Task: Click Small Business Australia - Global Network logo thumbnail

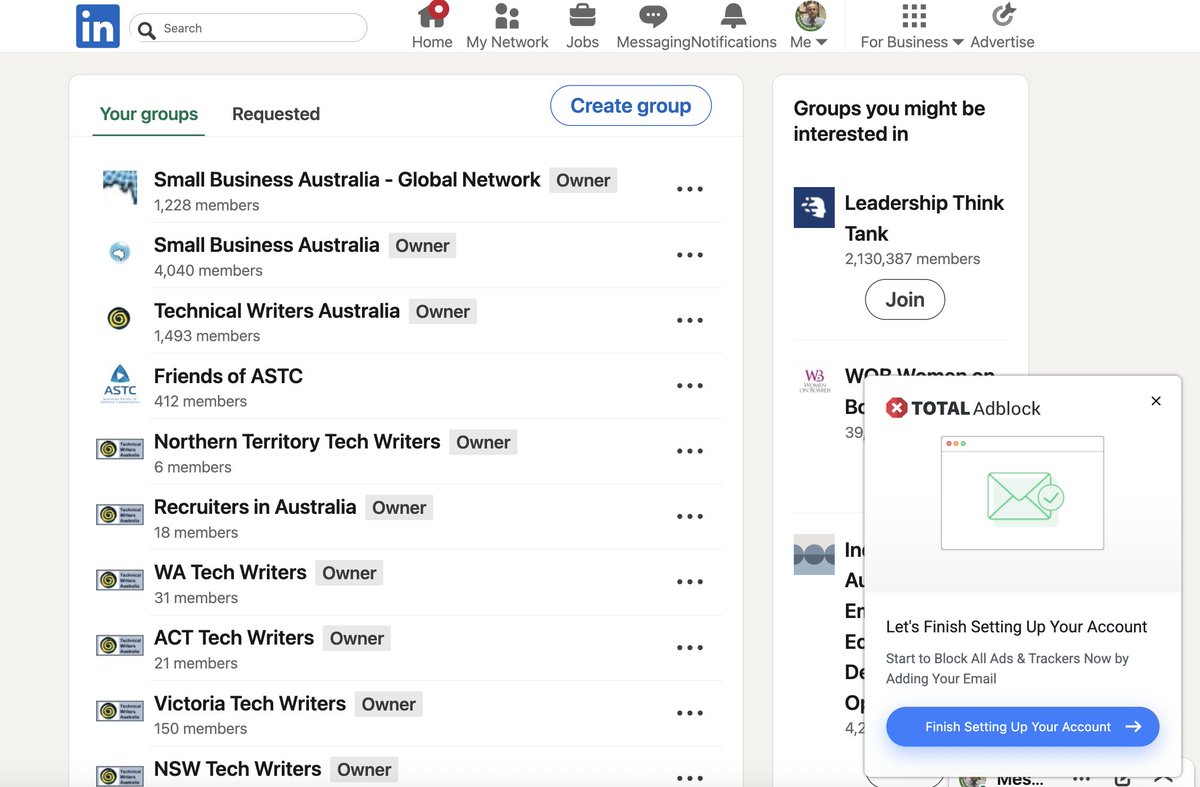Action: click(120, 188)
